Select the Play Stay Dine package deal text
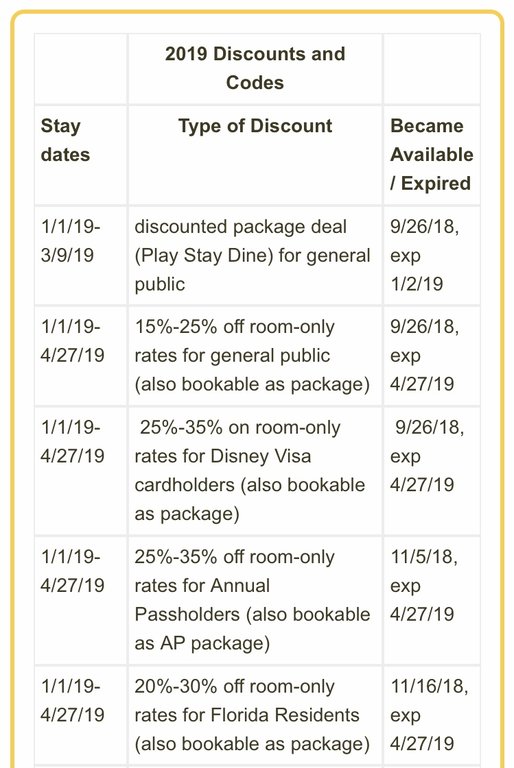 (252, 255)
